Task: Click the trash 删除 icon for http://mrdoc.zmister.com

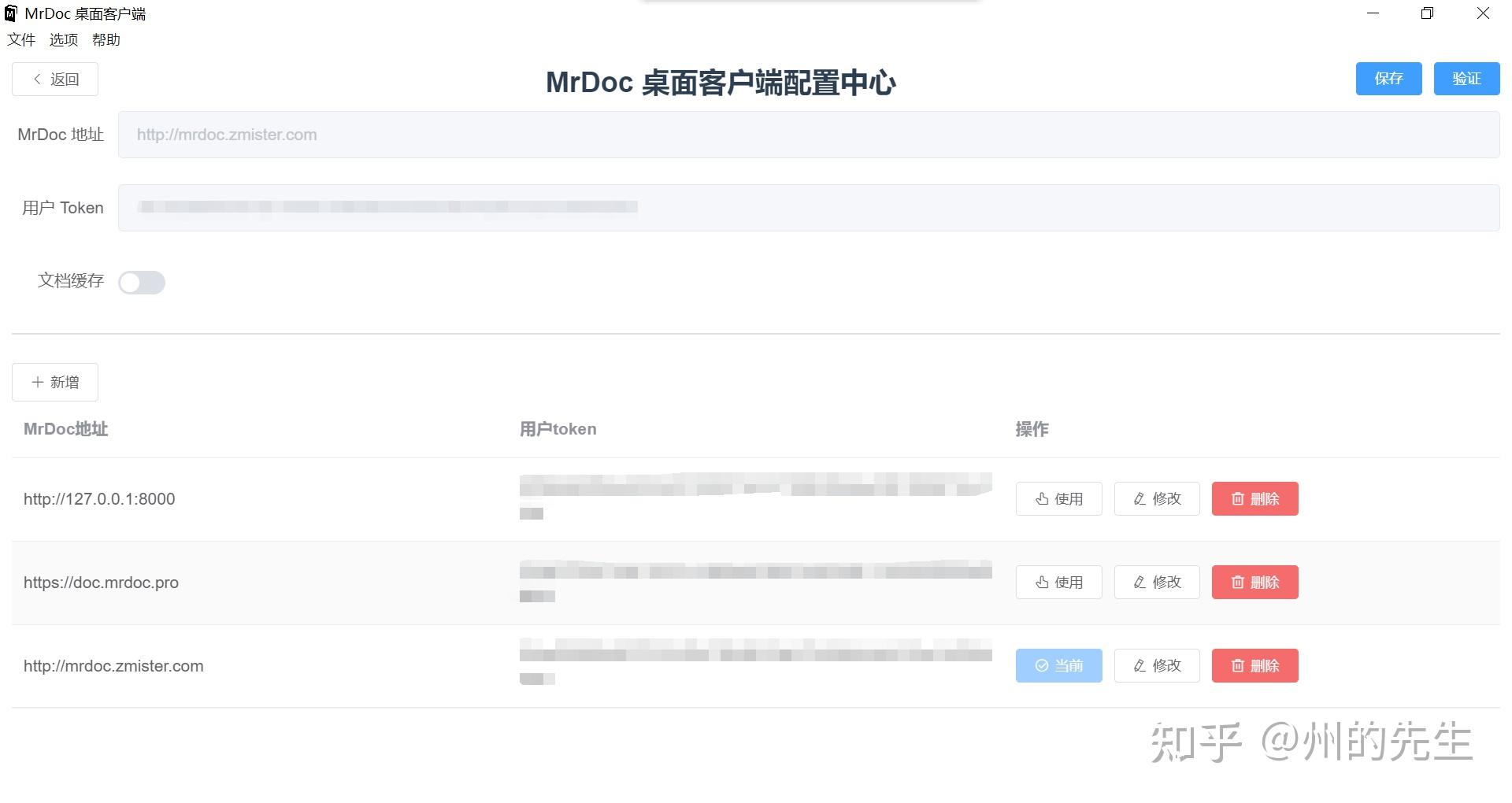Action: coord(1238,665)
